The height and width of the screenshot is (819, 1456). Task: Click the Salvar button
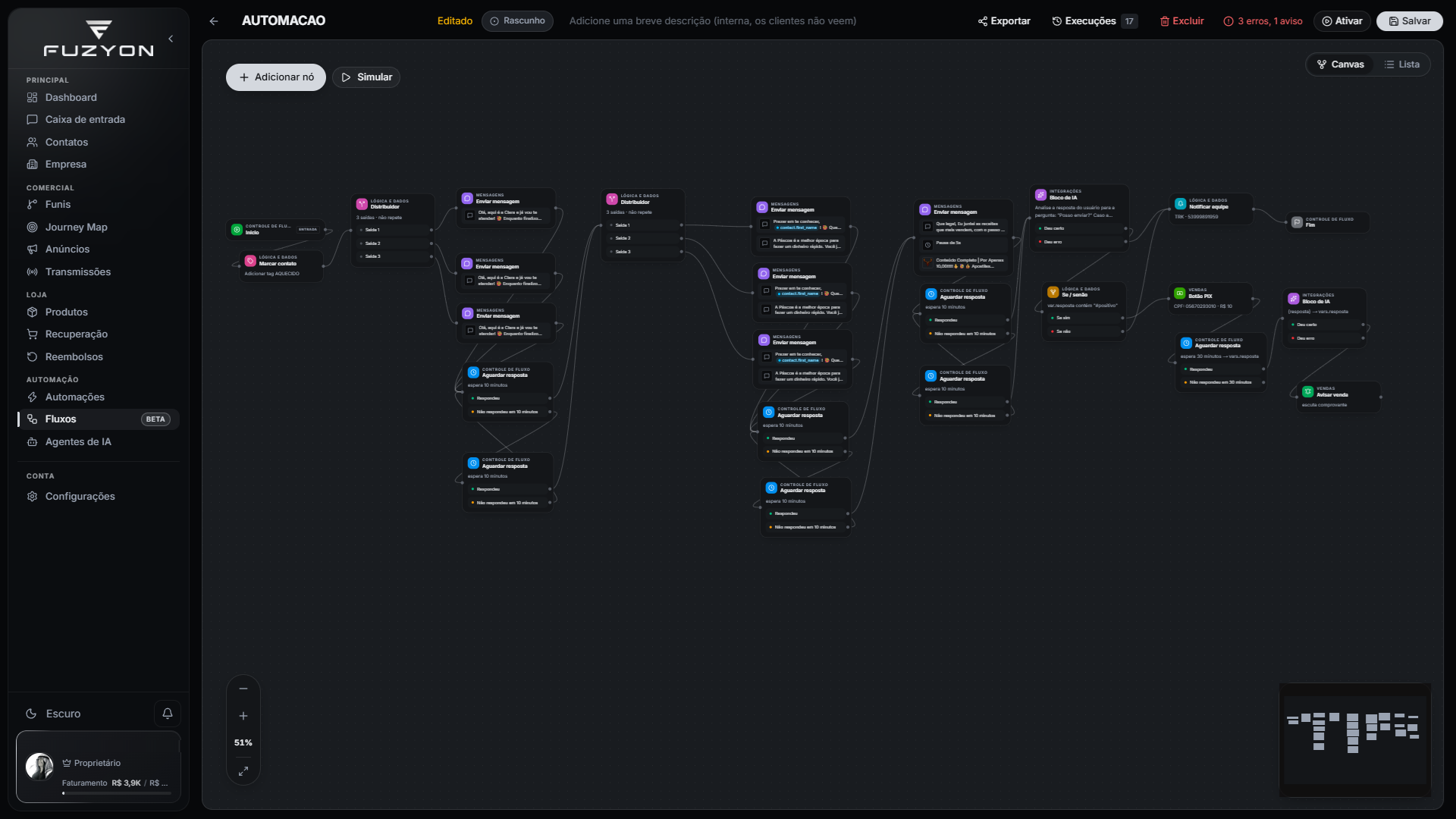click(x=1410, y=21)
